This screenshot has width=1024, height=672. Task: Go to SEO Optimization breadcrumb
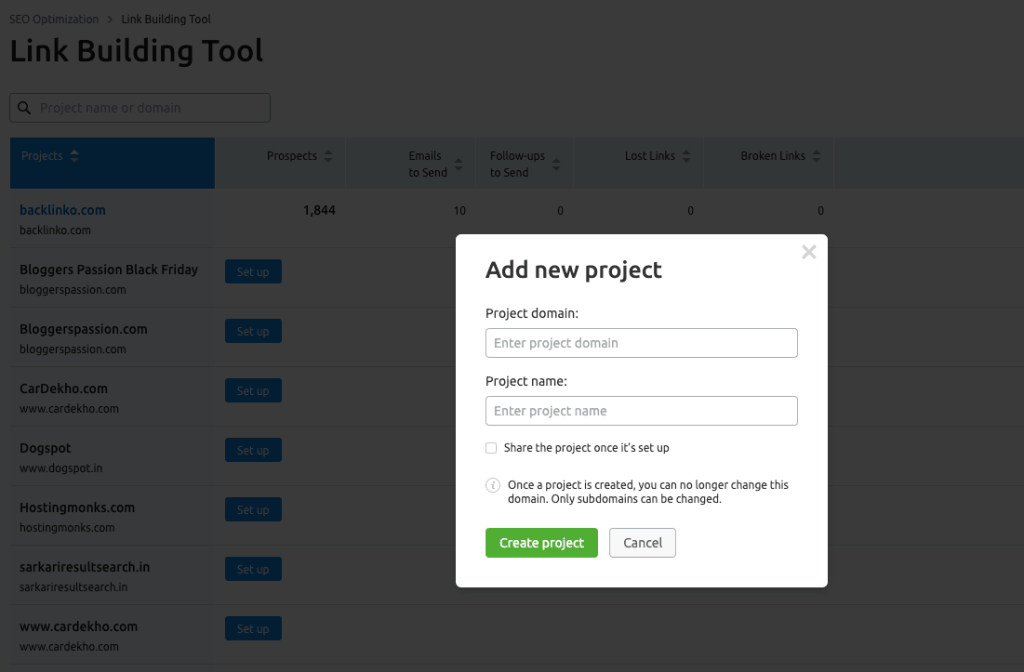click(54, 19)
